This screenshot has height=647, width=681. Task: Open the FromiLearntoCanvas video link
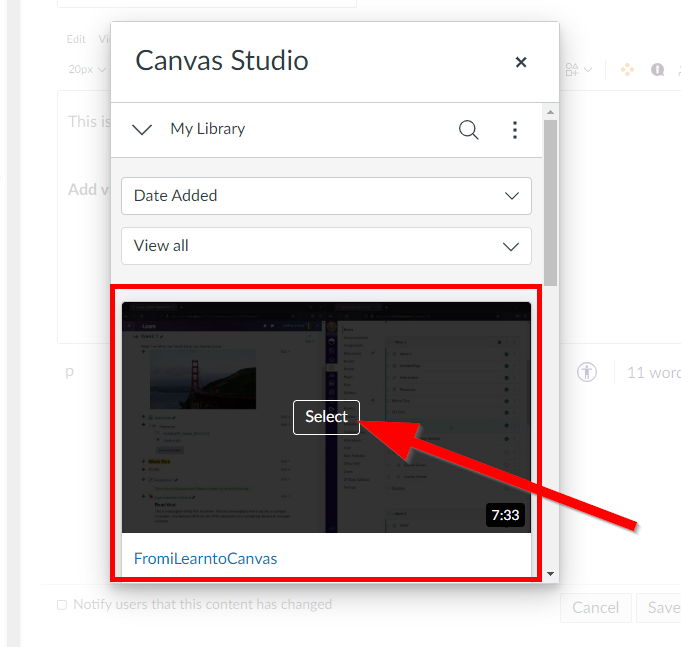pyautogui.click(x=205, y=558)
